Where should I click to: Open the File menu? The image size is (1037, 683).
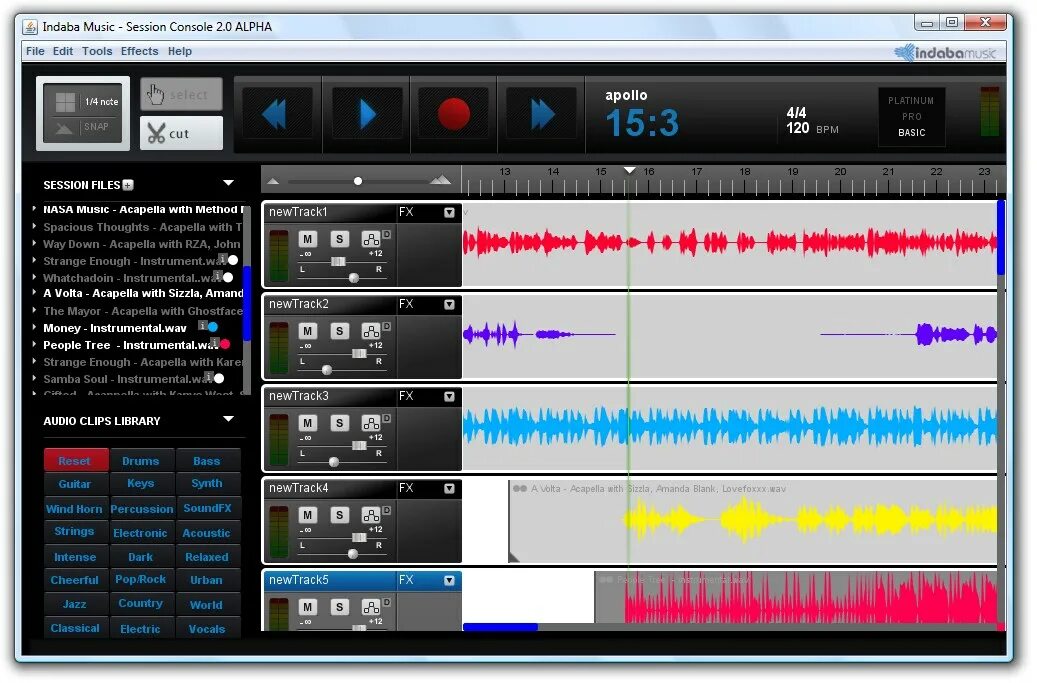(x=35, y=52)
